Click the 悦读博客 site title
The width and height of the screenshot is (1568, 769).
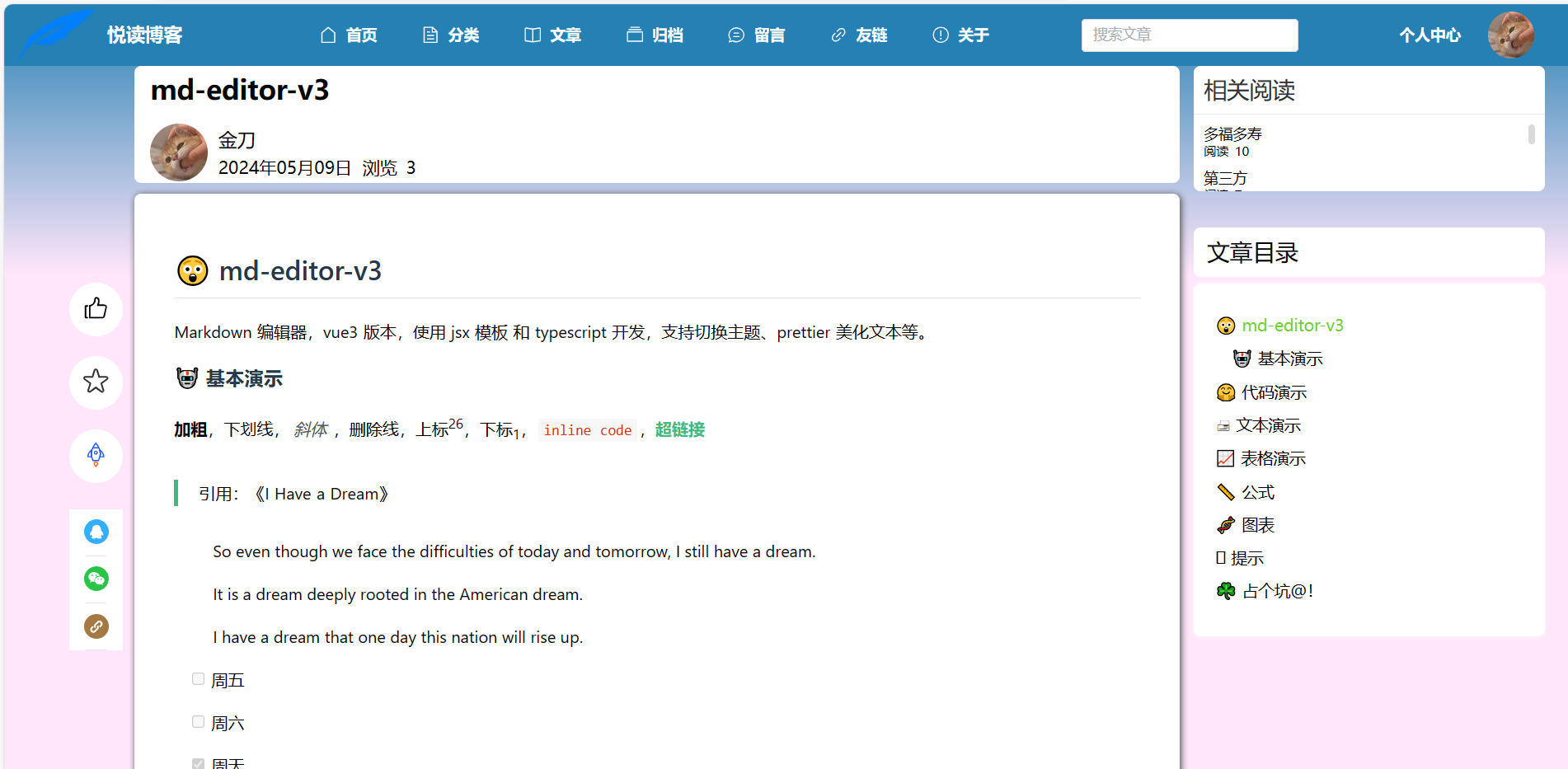tap(145, 35)
